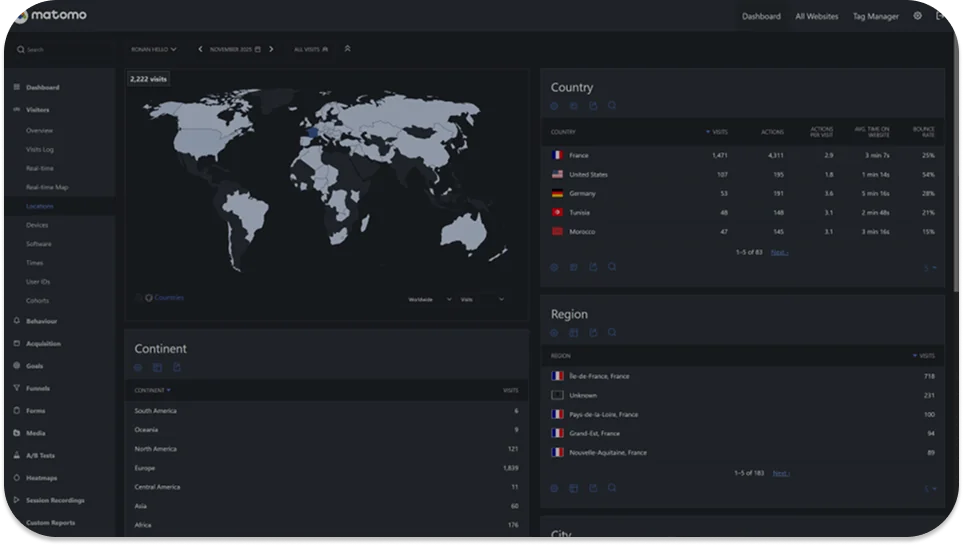Viewport: 963px width, 545px height.
Task: Sort Country table by ACTIONS column
Action: (772, 132)
